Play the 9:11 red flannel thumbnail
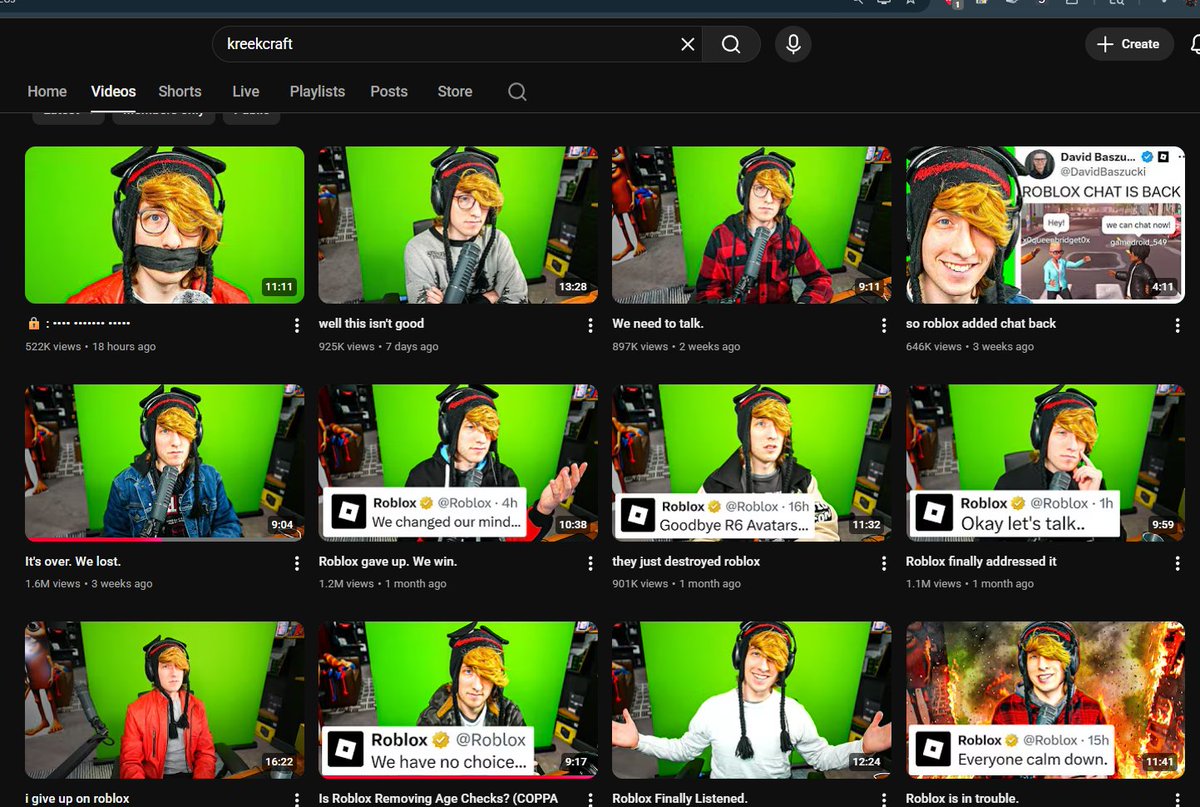 pyautogui.click(x=751, y=225)
